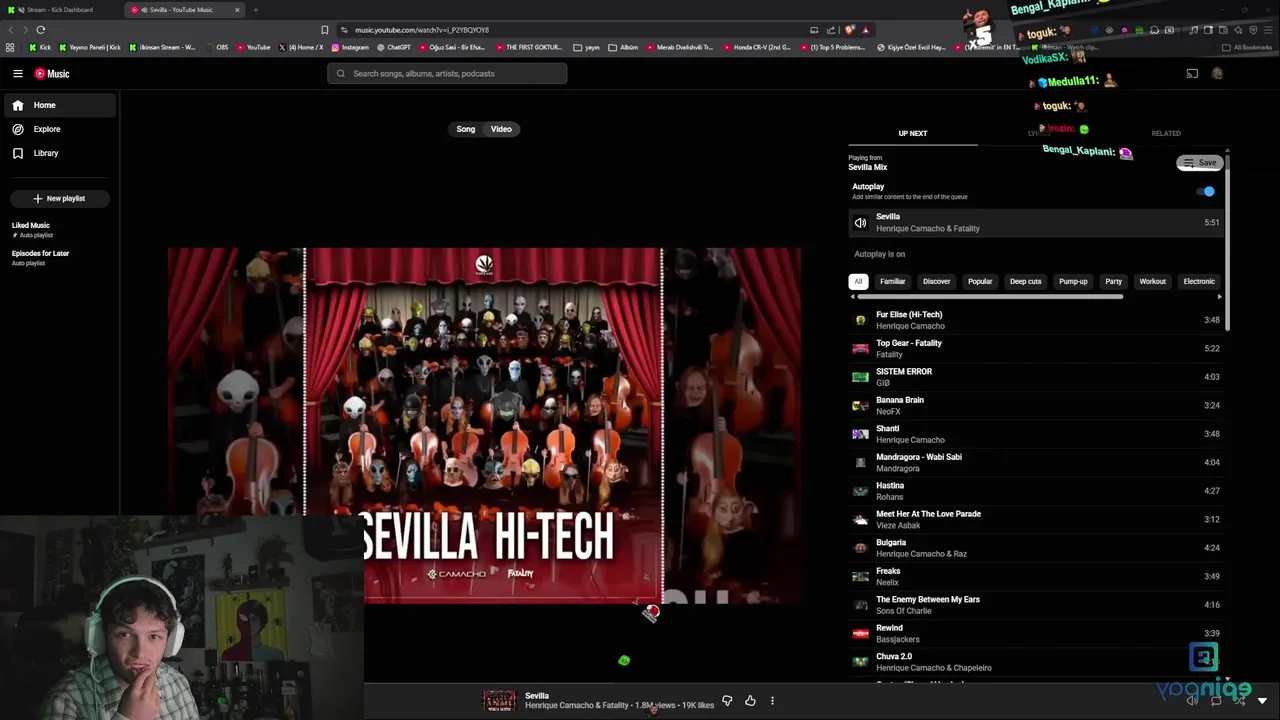Viewport: 1280px width, 720px height.
Task: Play The Enemy Between My Ears
Action: point(1036,605)
